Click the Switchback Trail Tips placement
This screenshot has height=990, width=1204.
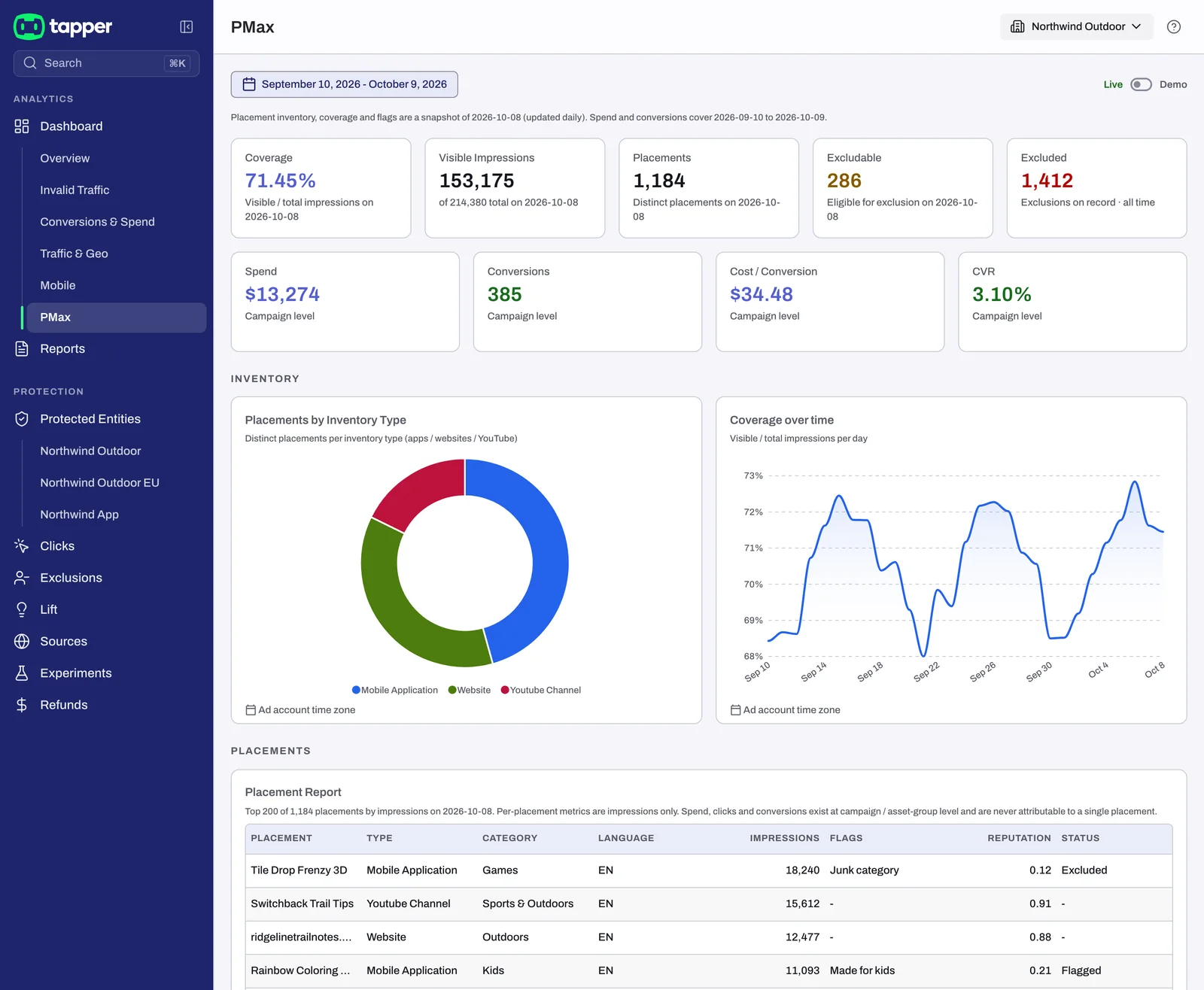click(303, 903)
